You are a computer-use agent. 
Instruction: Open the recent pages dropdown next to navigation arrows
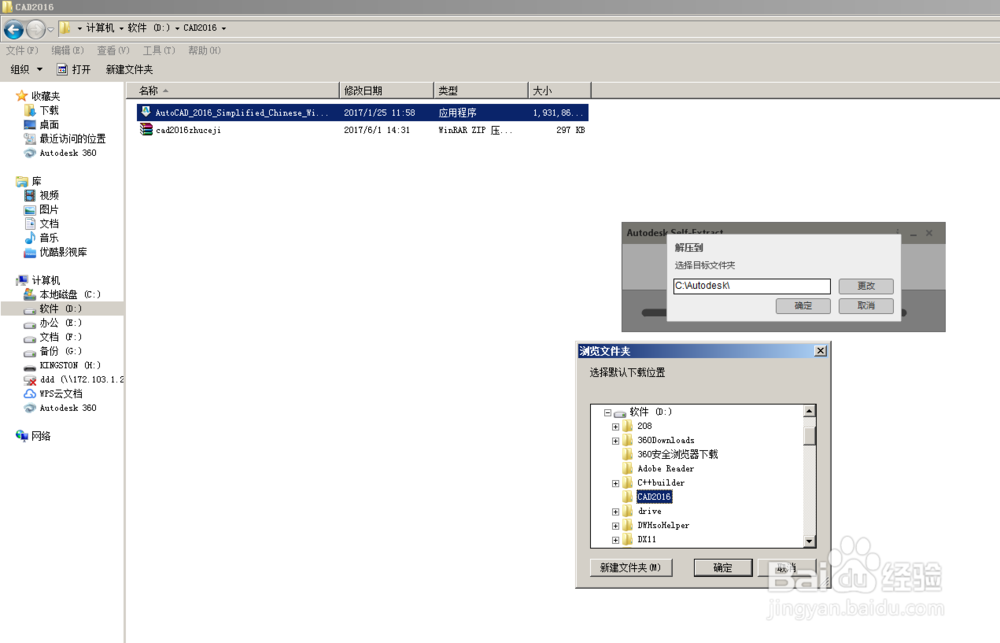51,29
